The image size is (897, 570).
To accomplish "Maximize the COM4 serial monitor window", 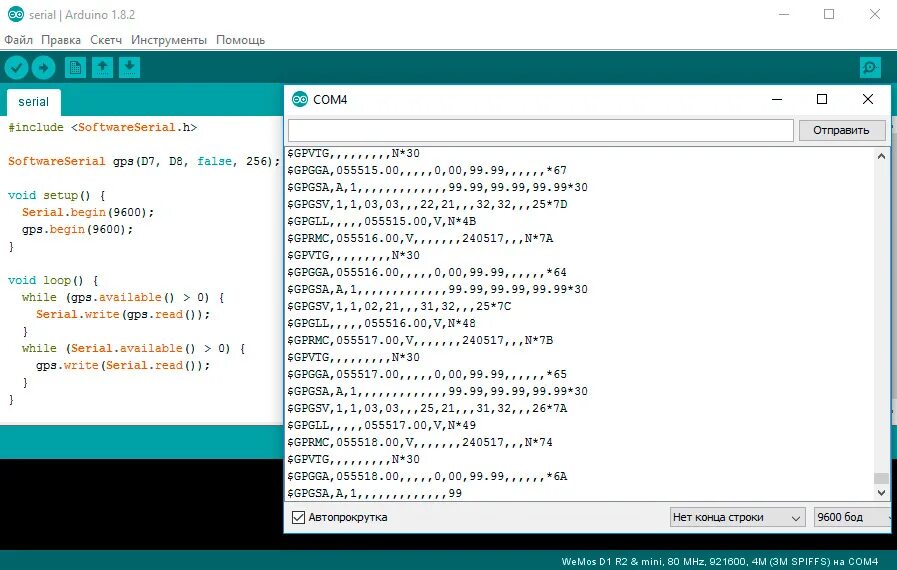I will point(822,99).
